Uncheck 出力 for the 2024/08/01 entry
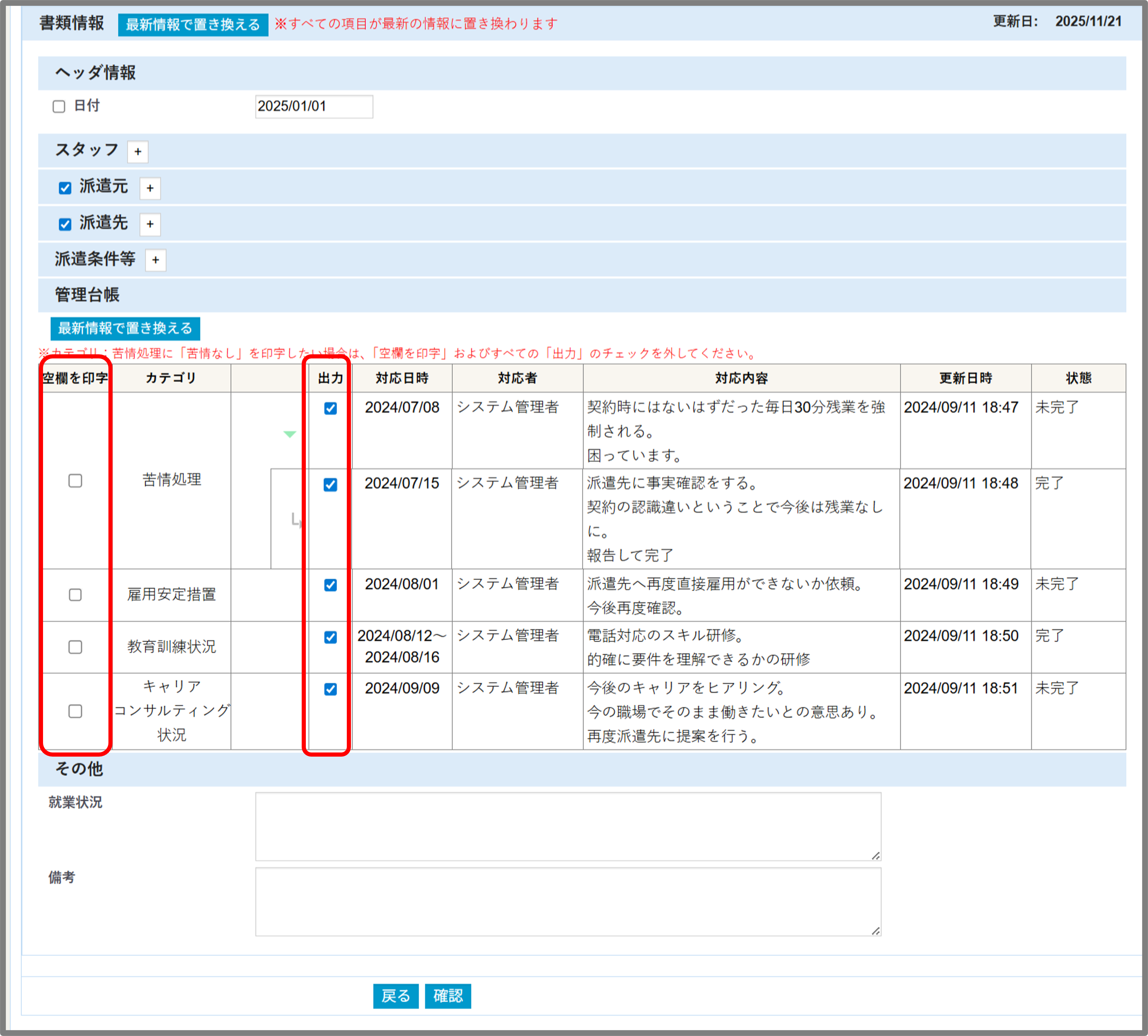This screenshot has height=1036, width=1148. click(x=330, y=585)
